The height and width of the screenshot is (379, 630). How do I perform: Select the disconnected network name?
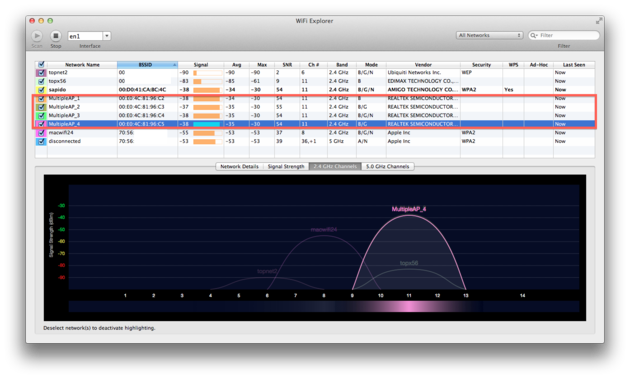[65, 141]
